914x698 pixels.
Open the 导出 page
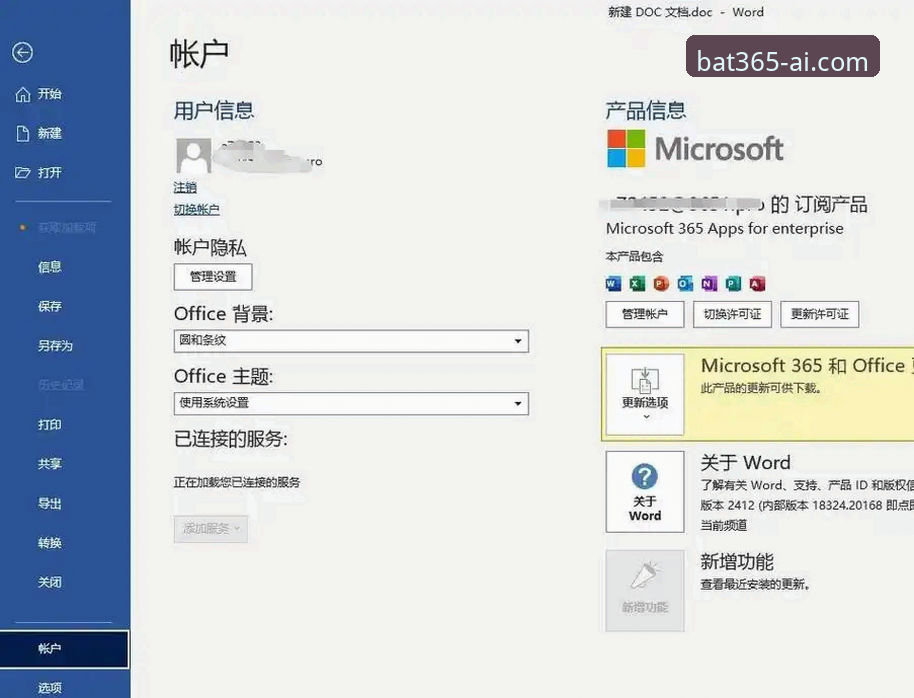[50, 503]
